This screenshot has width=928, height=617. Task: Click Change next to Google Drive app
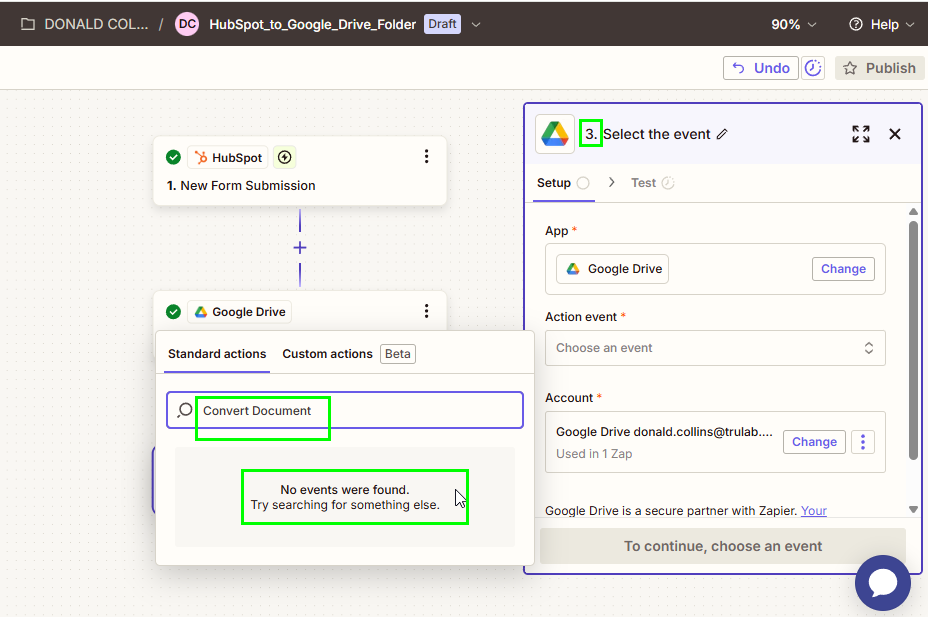843,269
